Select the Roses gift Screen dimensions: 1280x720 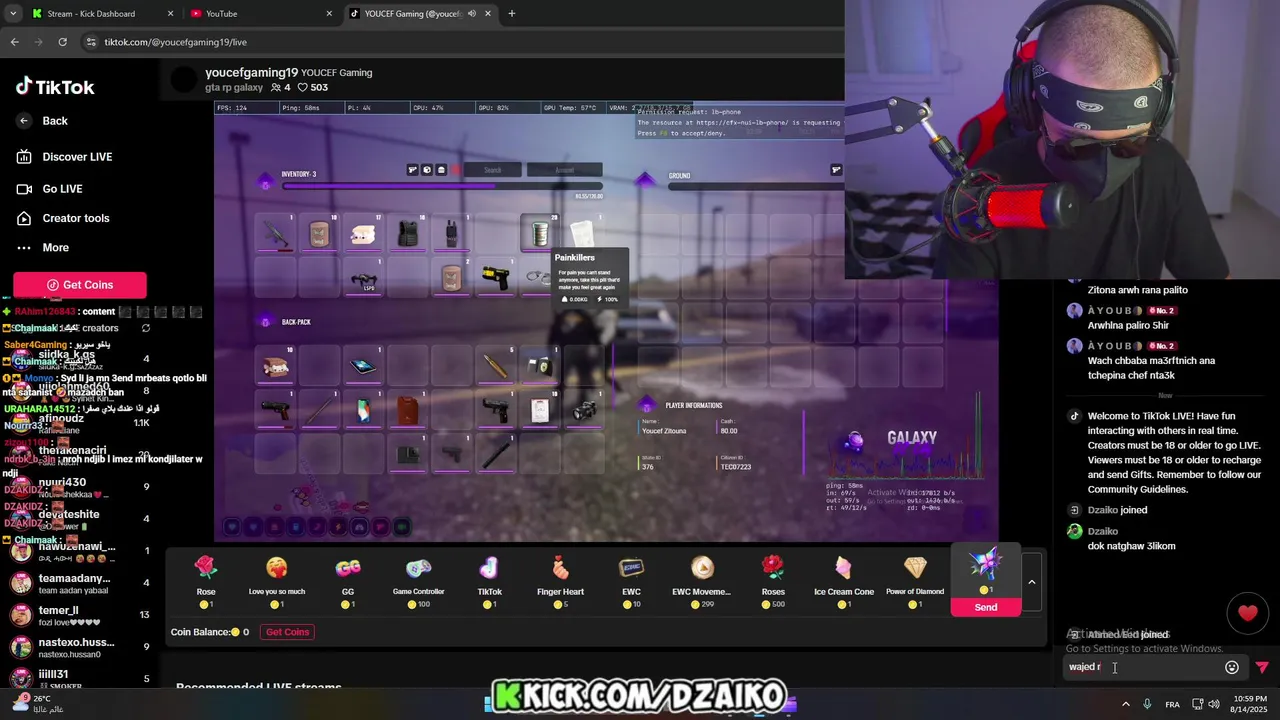[773, 580]
